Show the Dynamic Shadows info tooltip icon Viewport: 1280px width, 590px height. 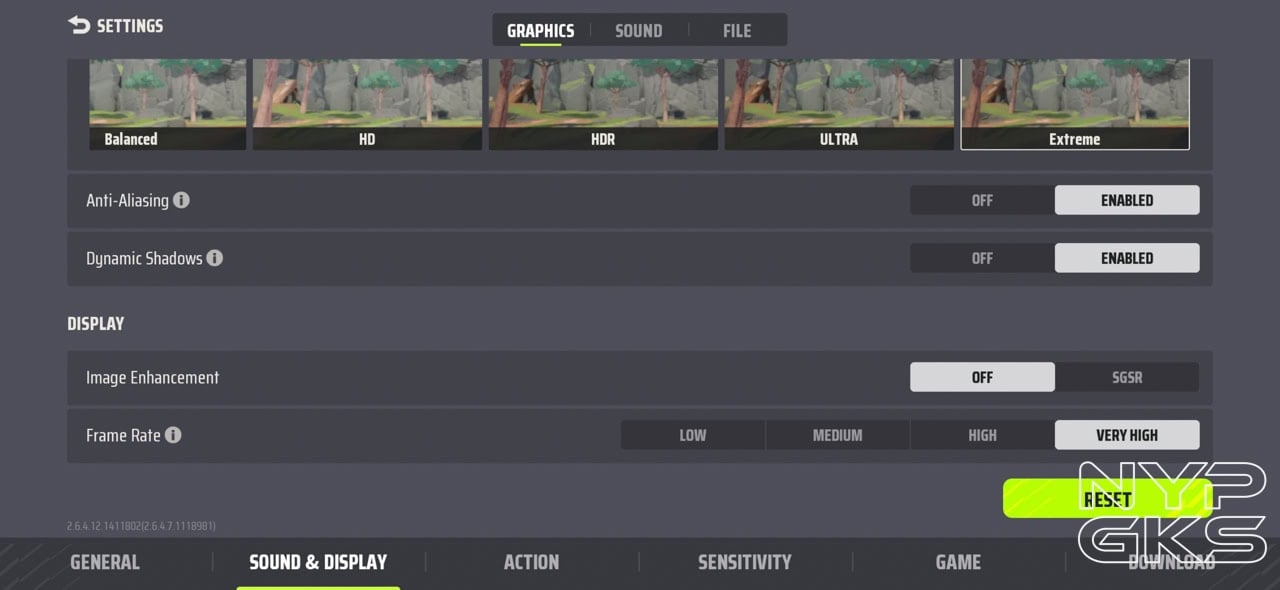pyautogui.click(x=215, y=258)
